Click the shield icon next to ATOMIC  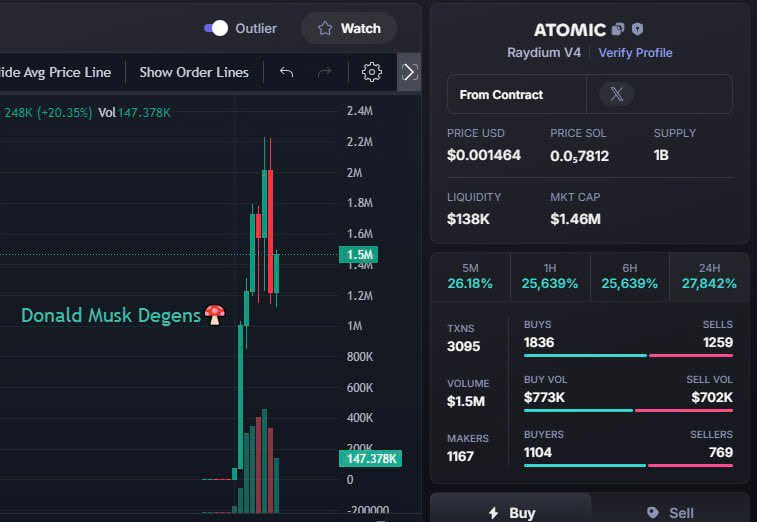point(637,29)
